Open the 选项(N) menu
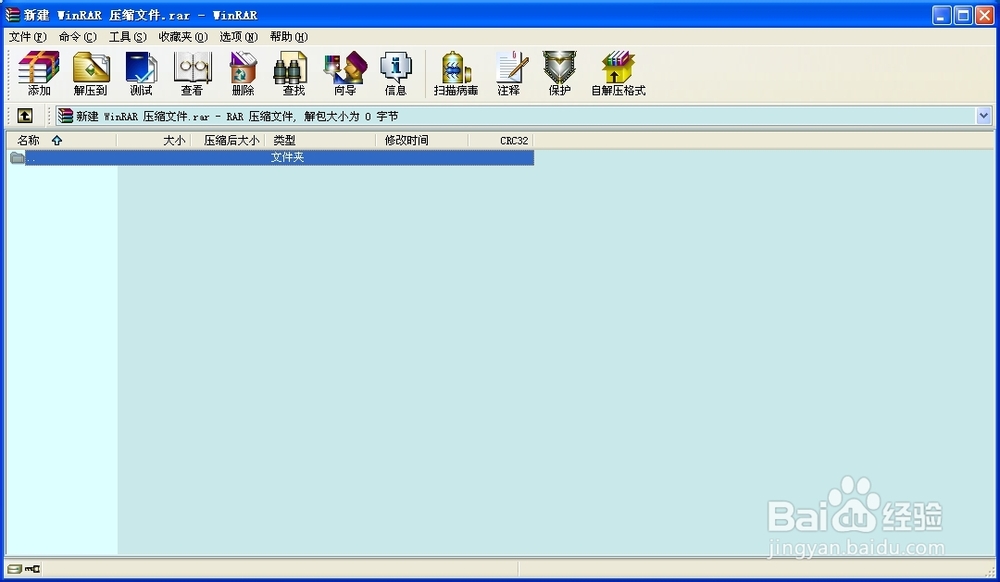Screen dimensions: 1000x582 click(239, 37)
